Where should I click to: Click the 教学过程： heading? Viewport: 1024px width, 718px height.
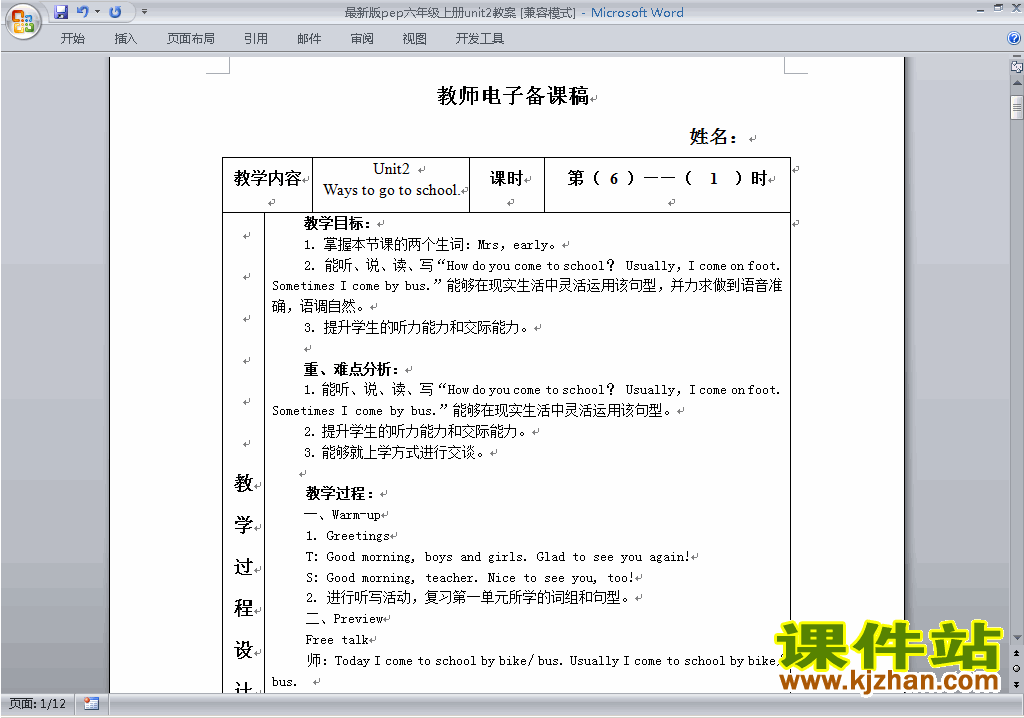click(x=340, y=494)
